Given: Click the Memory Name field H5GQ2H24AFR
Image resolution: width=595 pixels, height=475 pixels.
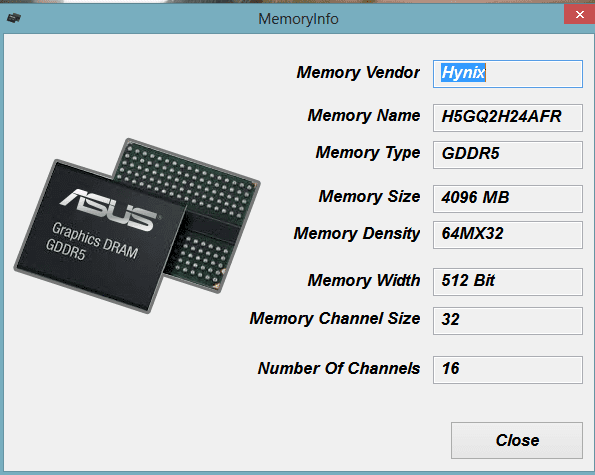Looking at the screenshot, I should (x=508, y=118).
